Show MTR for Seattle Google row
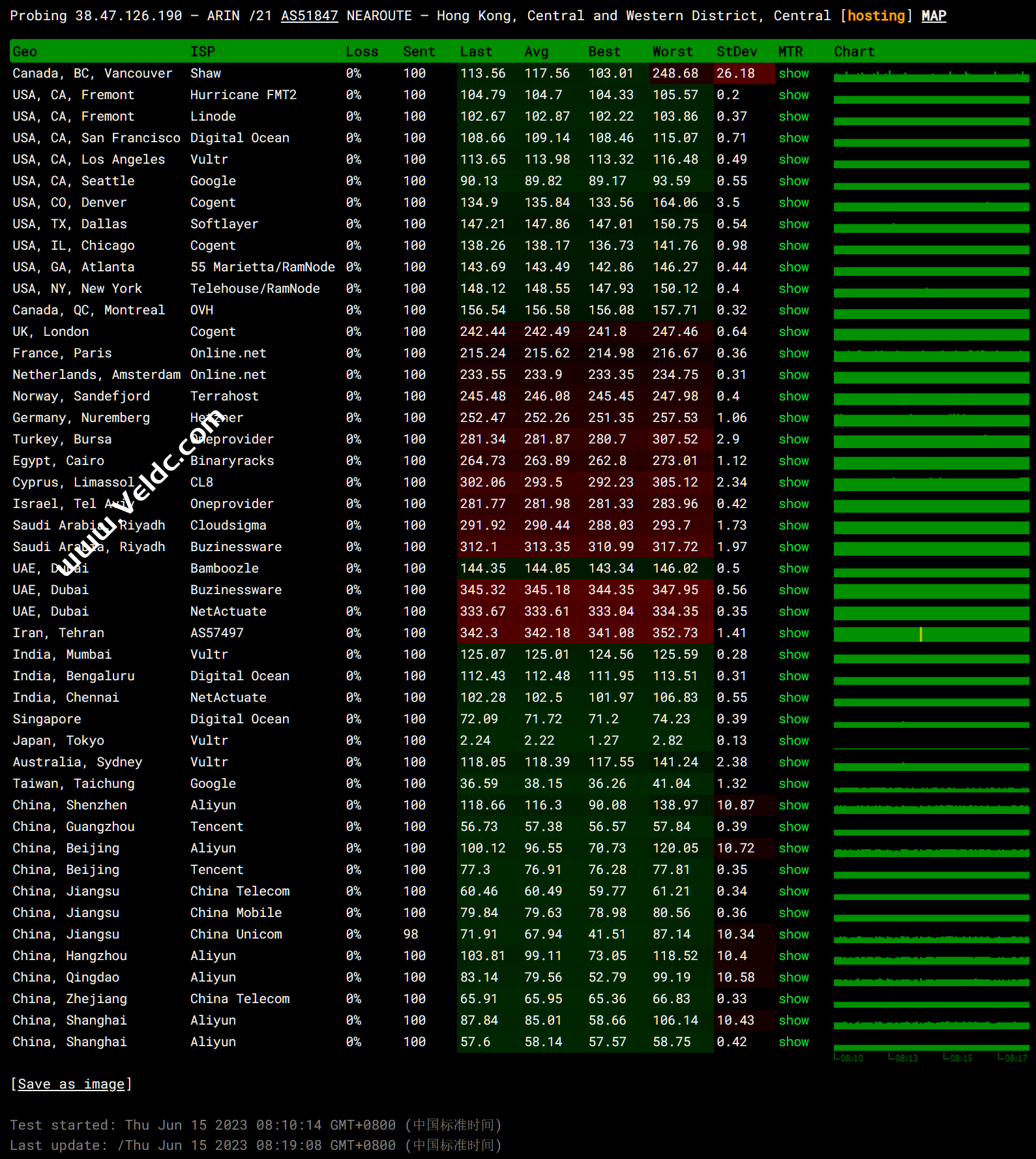Screen dimensions: 1036x1159 click(x=793, y=181)
